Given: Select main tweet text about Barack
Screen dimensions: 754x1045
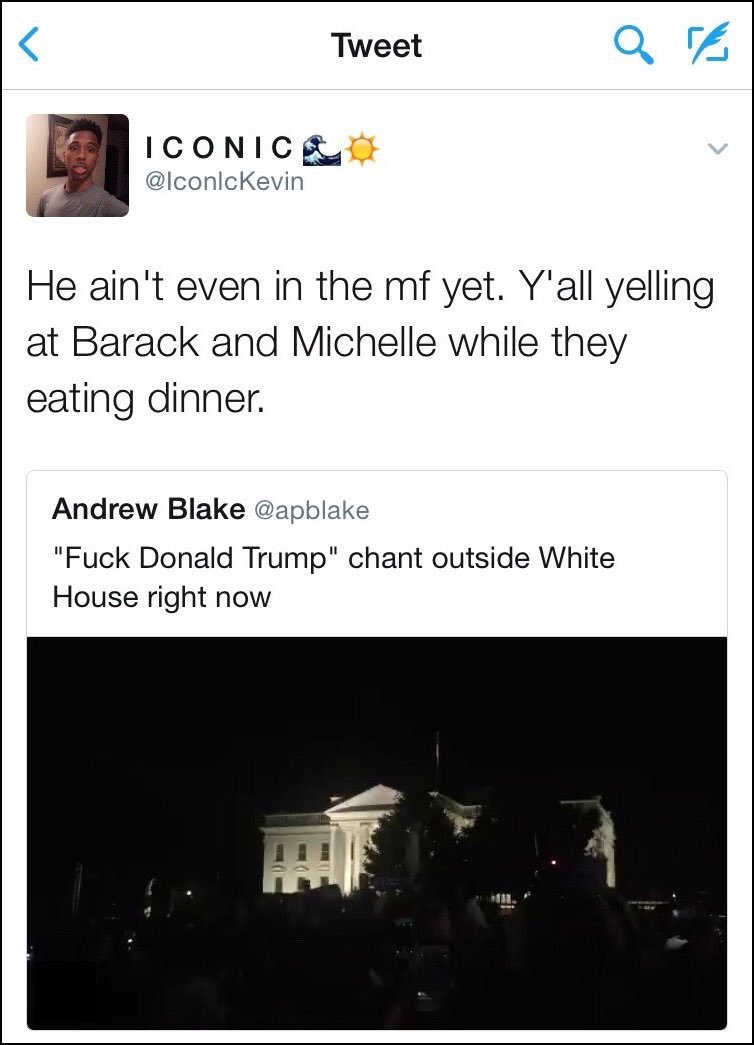Looking at the screenshot, I should click(370, 343).
